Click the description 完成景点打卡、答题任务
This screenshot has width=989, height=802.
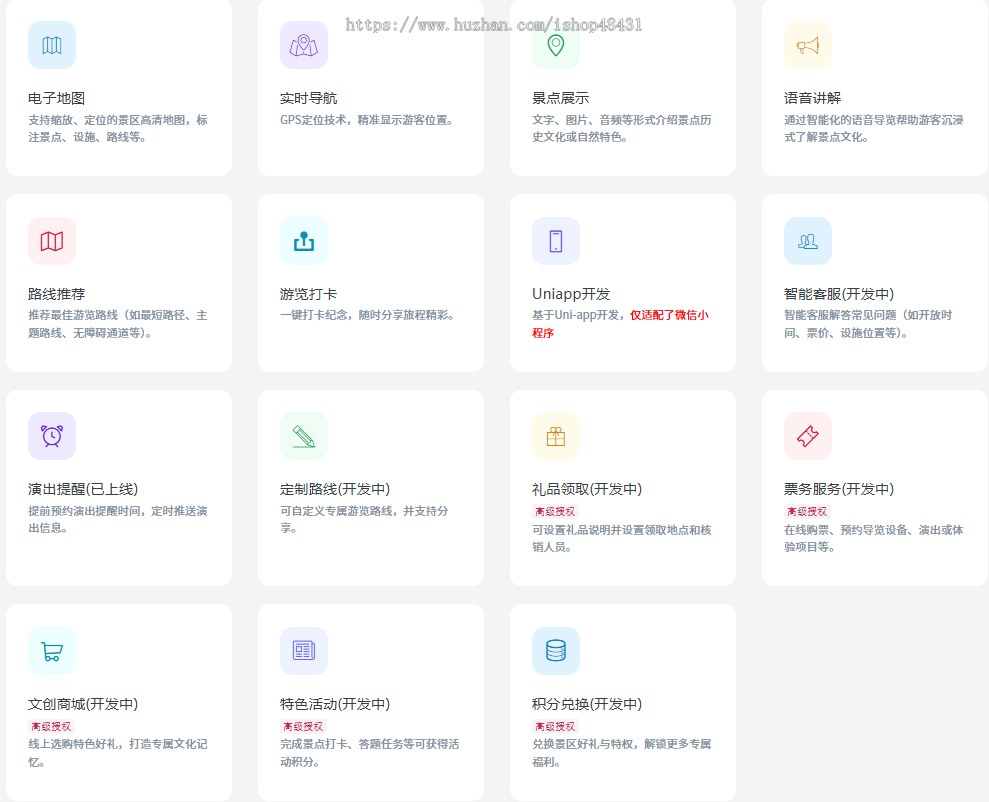click(x=370, y=753)
